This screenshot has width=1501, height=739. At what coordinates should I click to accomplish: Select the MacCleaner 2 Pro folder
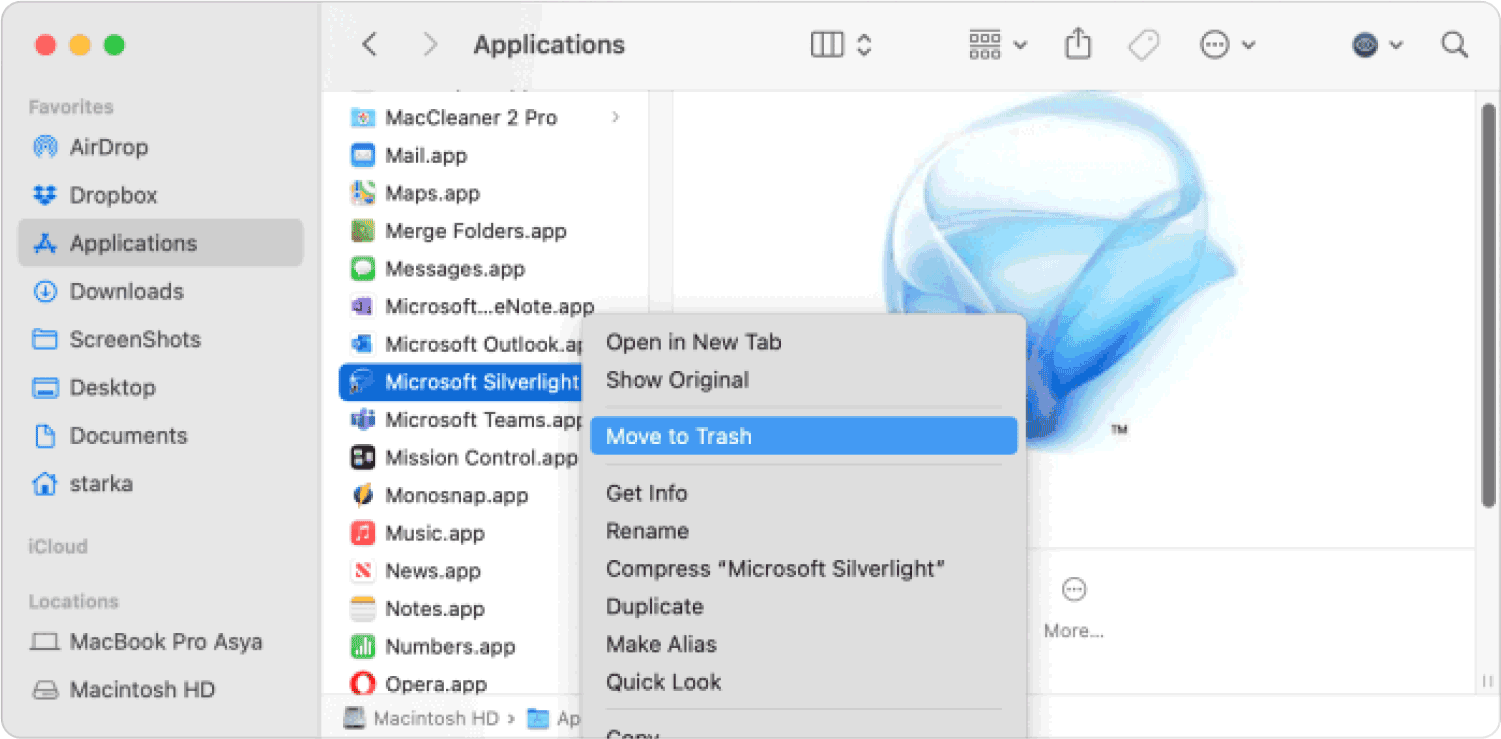coord(471,117)
